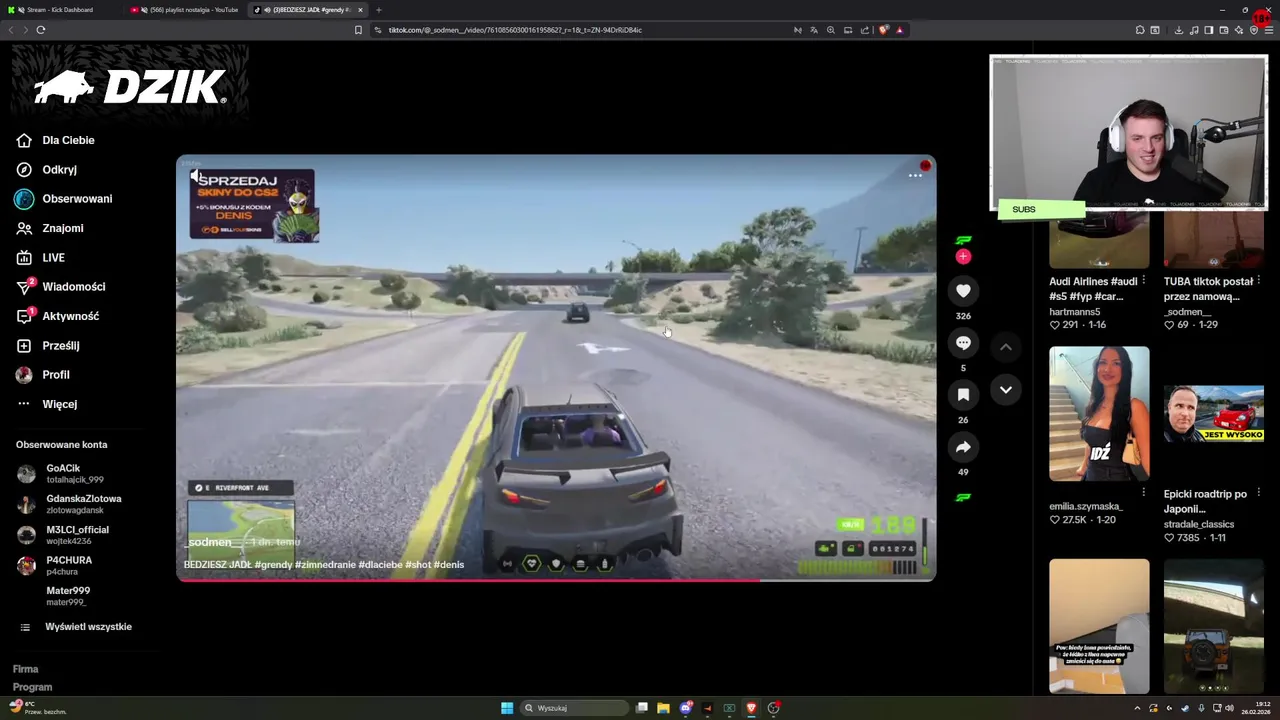
Task: Open the Brave wallet icon
Action: 1224,30
